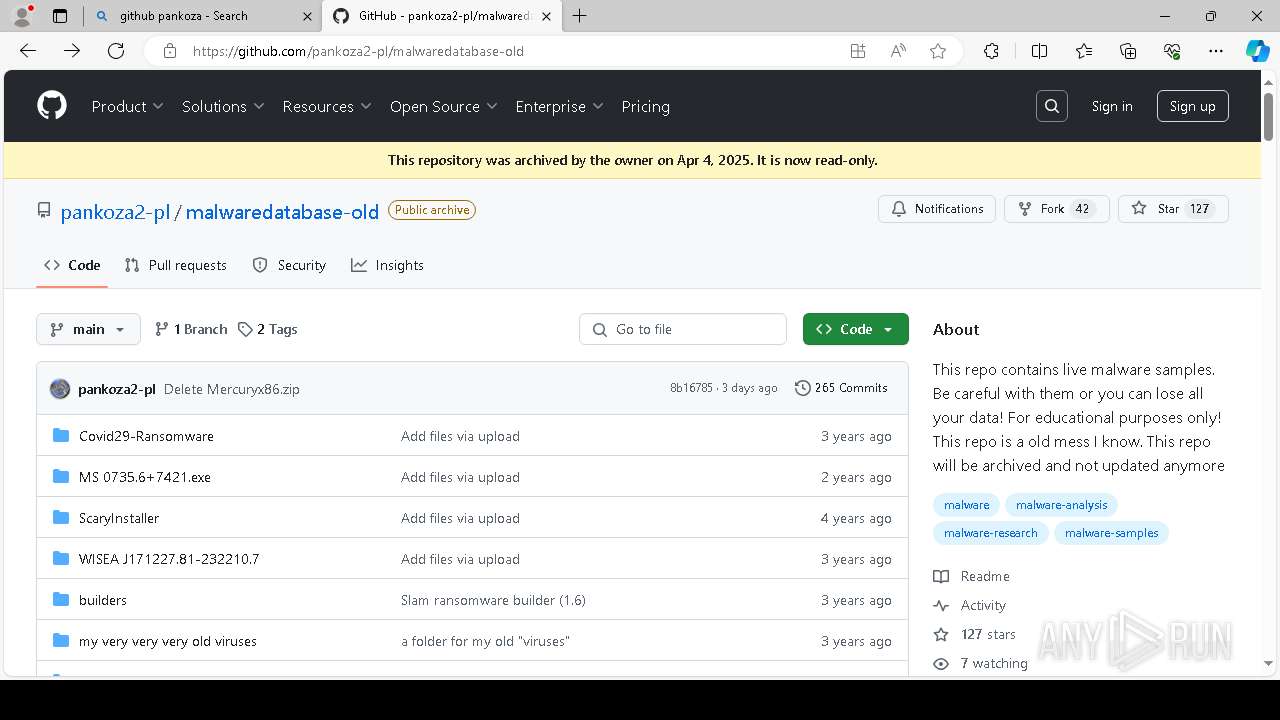Screen dimensions: 1280x720
Task: Open the Insights tab
Action: click(x=388, y=265)
